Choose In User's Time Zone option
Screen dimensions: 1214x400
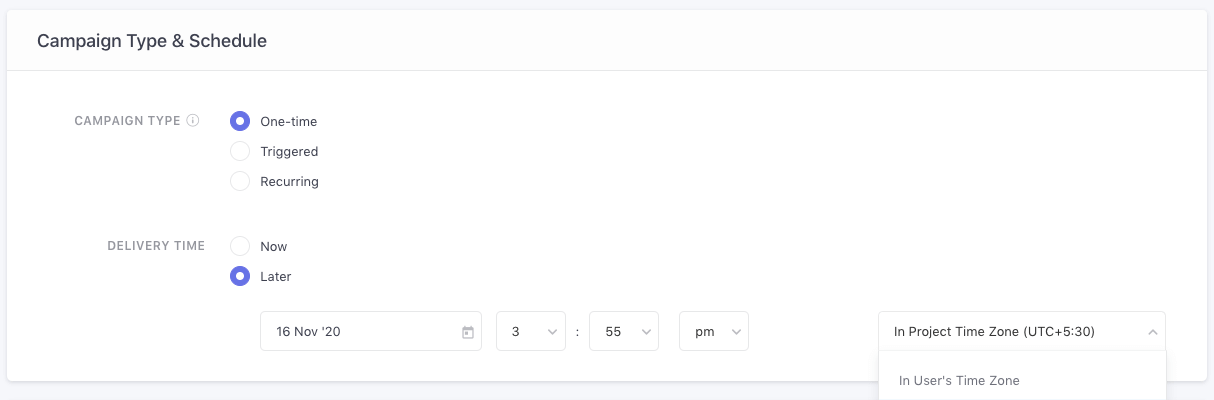click(959, 381)
